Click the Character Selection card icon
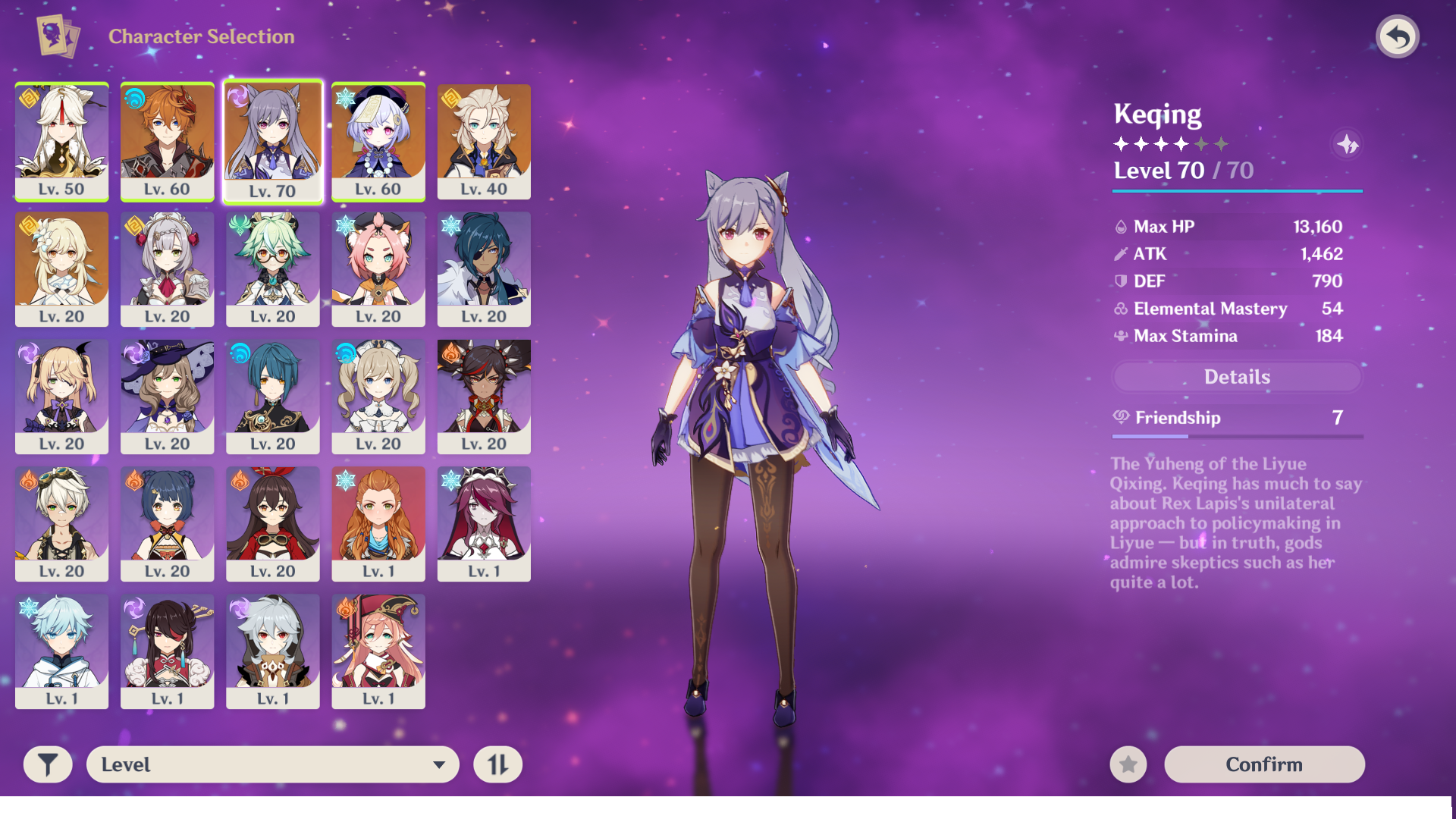 (x=58, y=36)
